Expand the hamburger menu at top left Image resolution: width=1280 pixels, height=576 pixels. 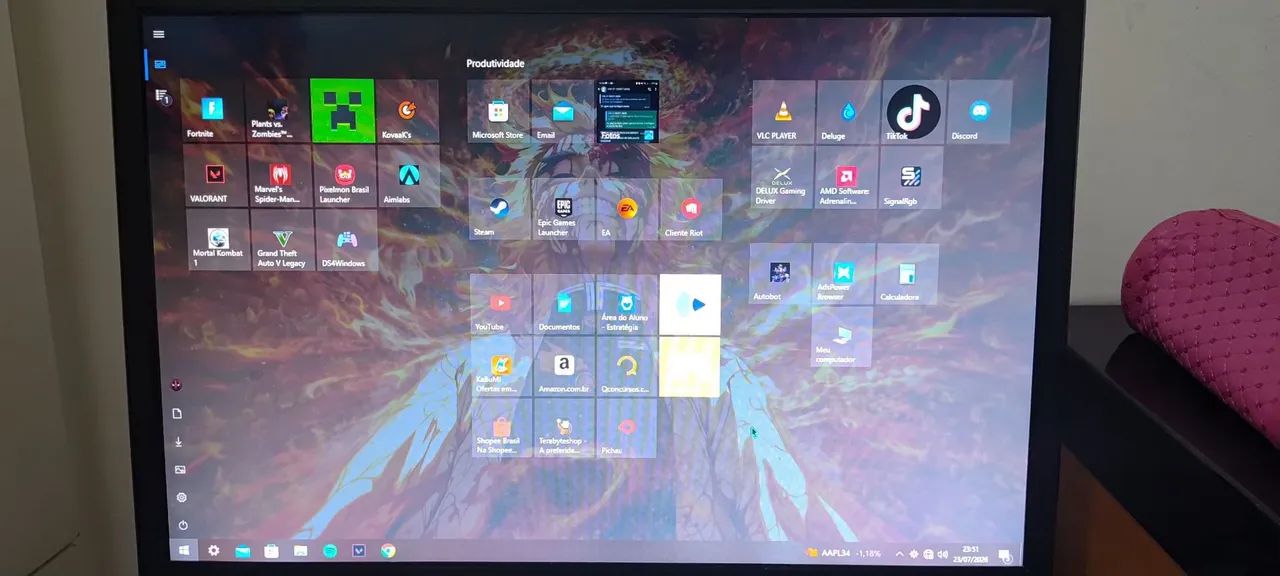point(158,34)
